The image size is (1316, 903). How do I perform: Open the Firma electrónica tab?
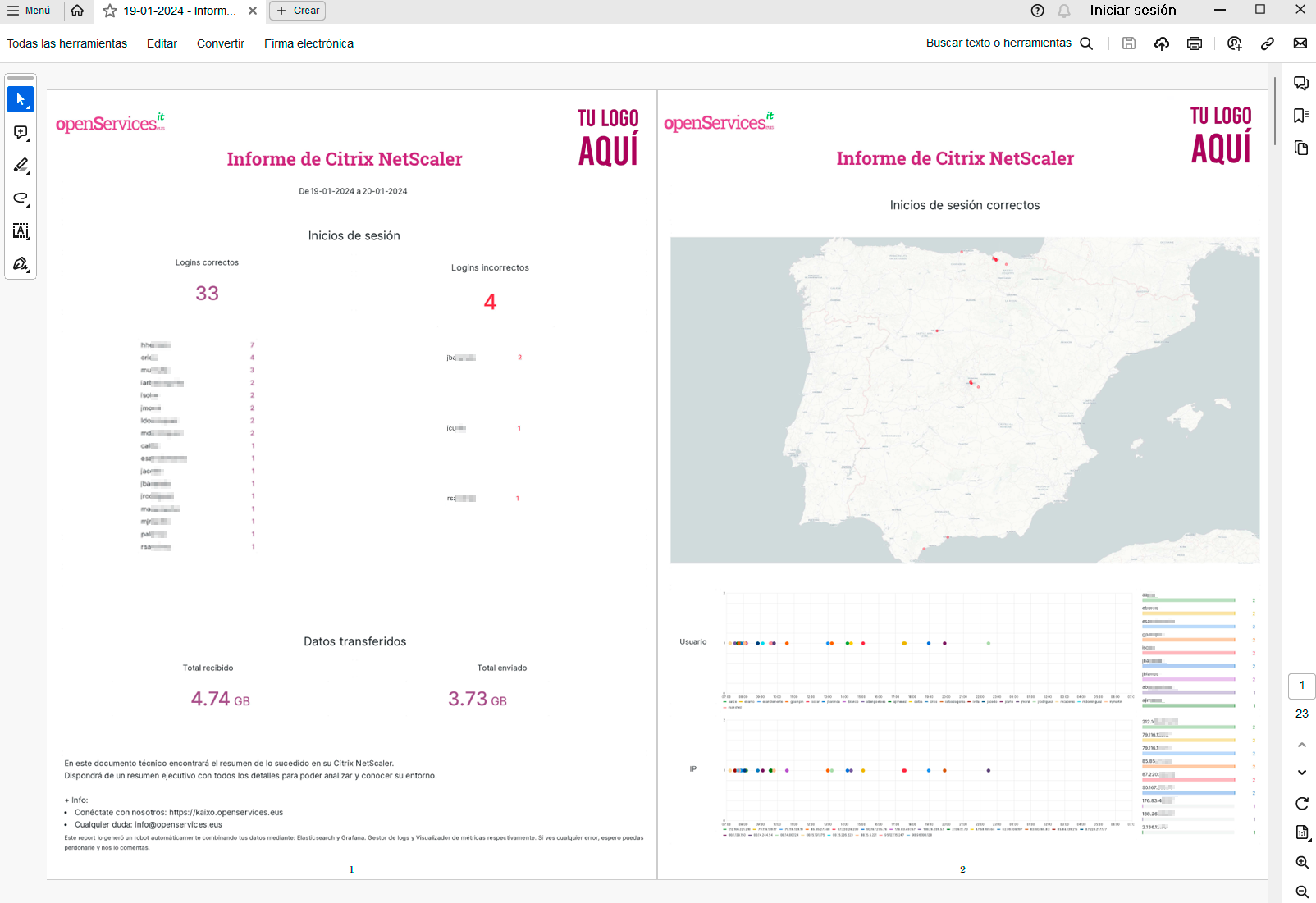point(308,43)
